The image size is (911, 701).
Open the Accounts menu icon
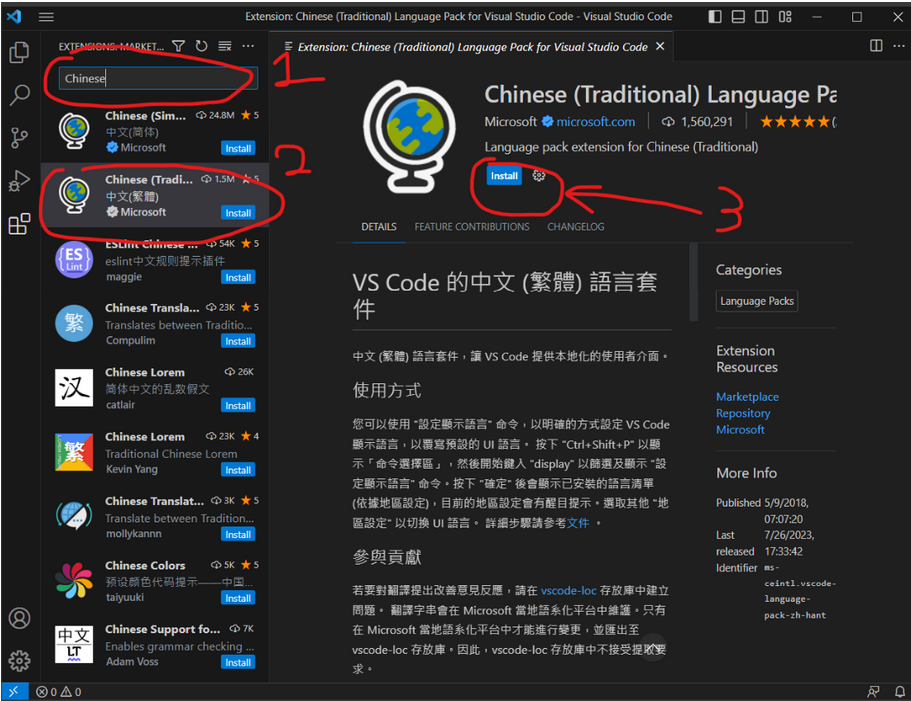(19, 618)
